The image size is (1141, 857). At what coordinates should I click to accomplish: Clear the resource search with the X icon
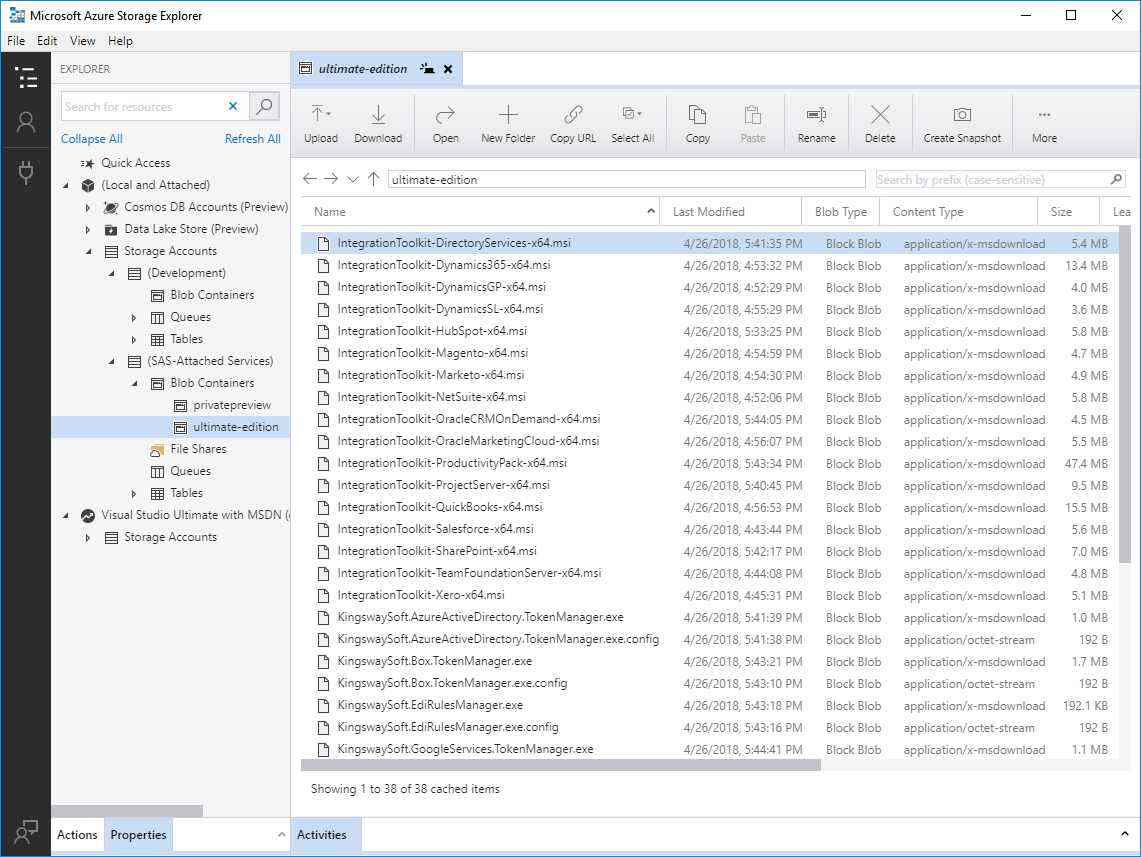point(233,106)
